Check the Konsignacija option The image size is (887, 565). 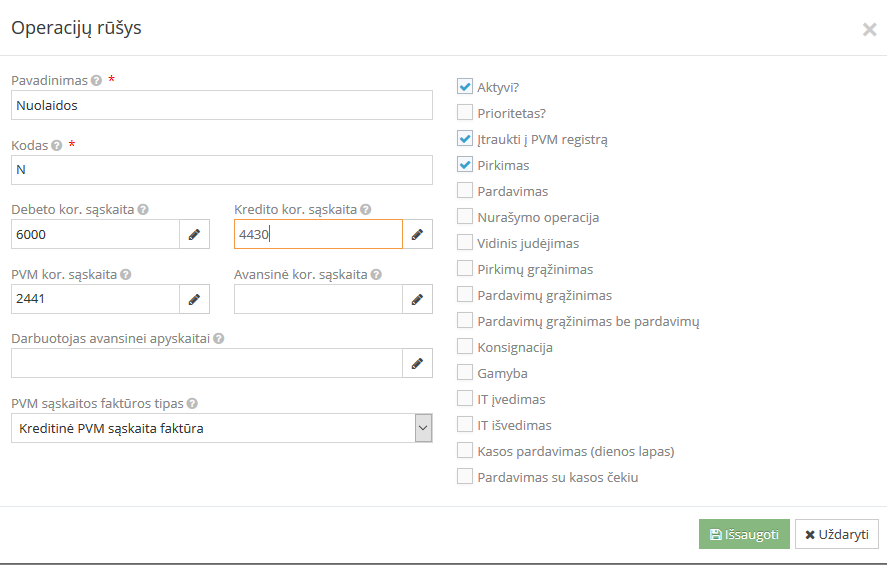[465, 347]
